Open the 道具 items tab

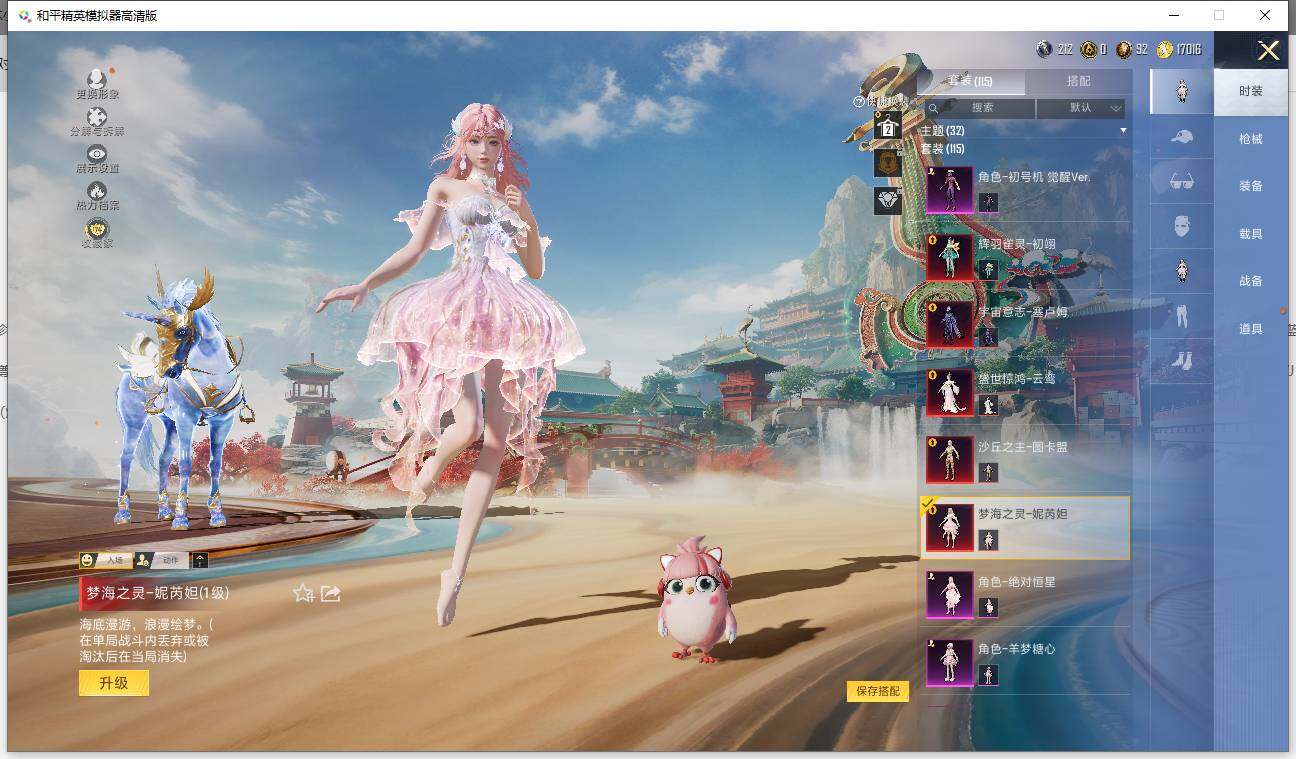(x=1251, y=329)
